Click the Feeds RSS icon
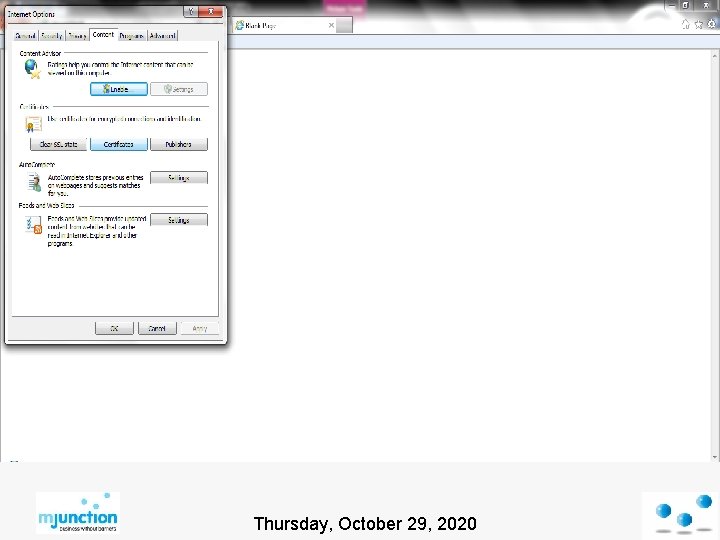Image resolution: width=720 pixels, height=540 pixels. [x=34, y=225]
